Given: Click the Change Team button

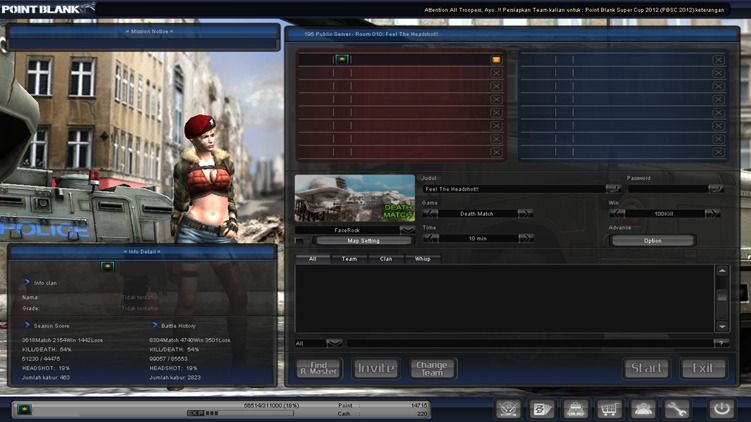Looking at the screenshot, I should click(x=432, y=368).
